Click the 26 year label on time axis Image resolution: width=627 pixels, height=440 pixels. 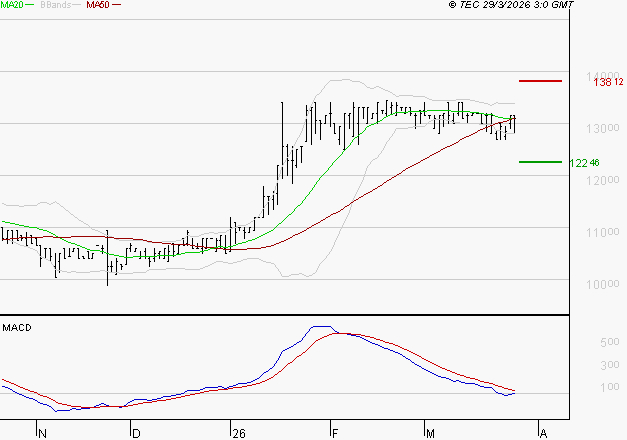tap(239, 434)
